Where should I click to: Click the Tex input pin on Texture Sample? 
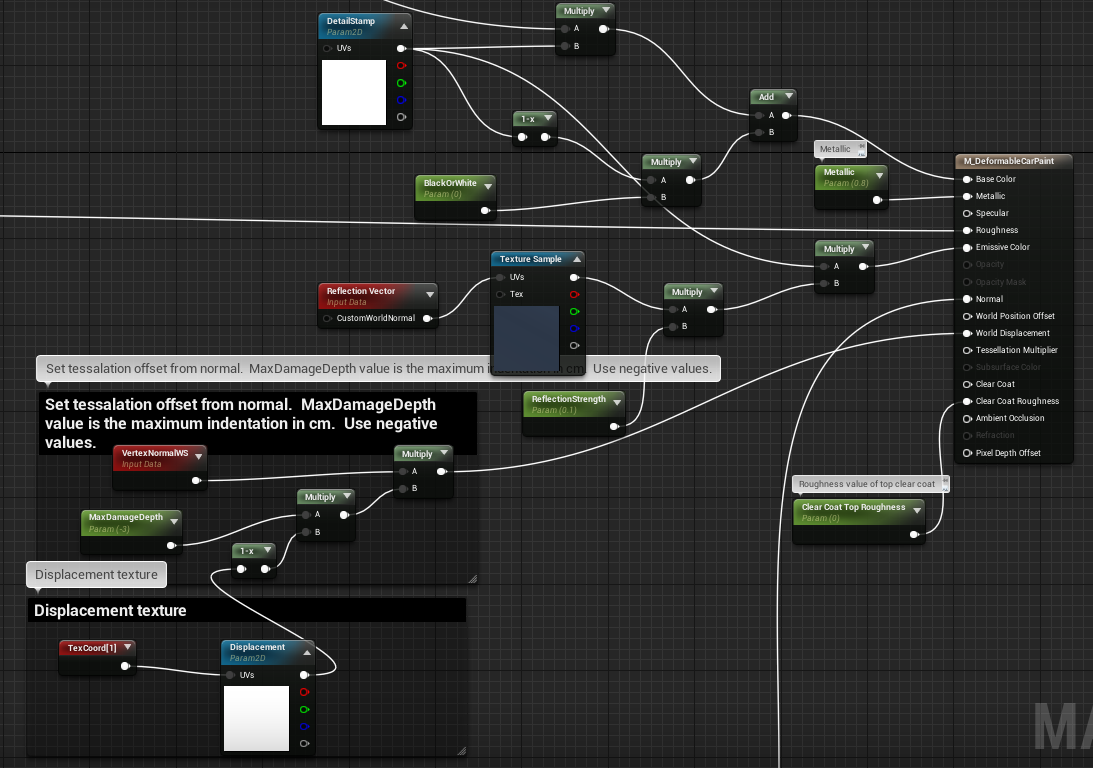(x=500, y=295)
